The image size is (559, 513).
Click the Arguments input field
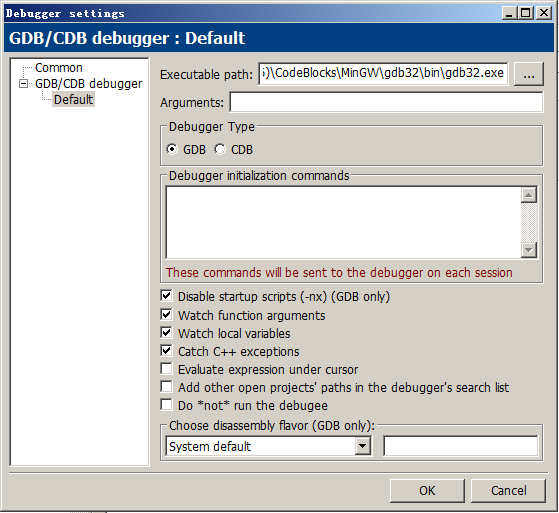386,102
